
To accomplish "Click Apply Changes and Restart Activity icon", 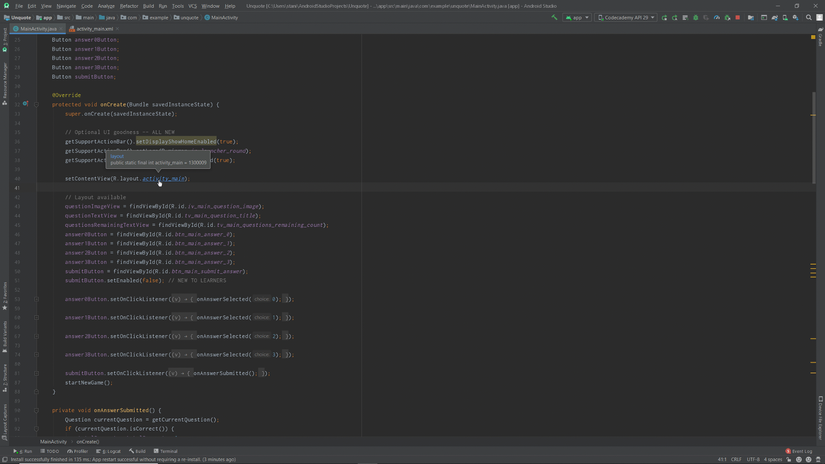I will point(675,17).
